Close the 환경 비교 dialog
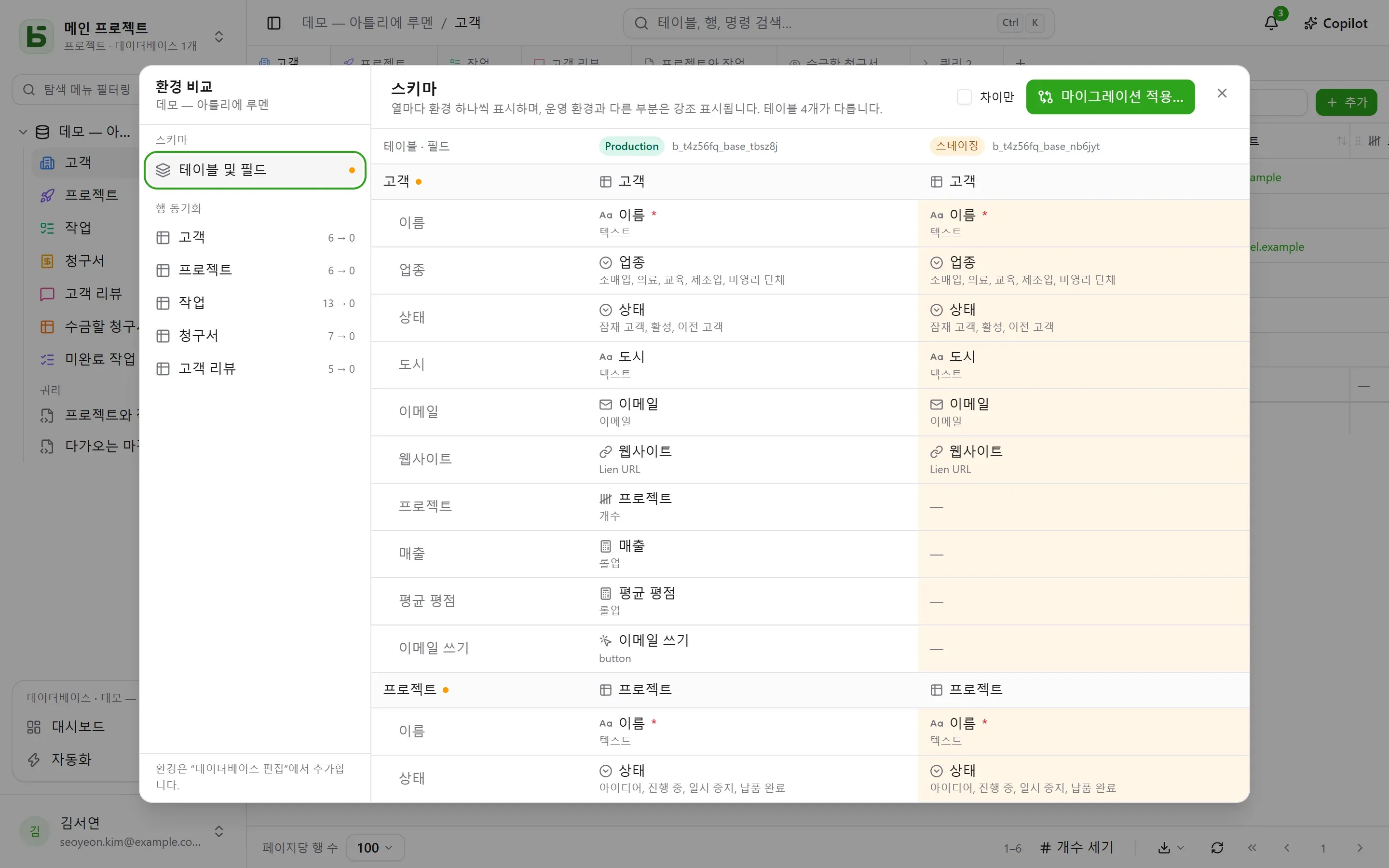The width and height of the screenshot is (1389, 868). pyautogui.click(x=1222, y=93)
